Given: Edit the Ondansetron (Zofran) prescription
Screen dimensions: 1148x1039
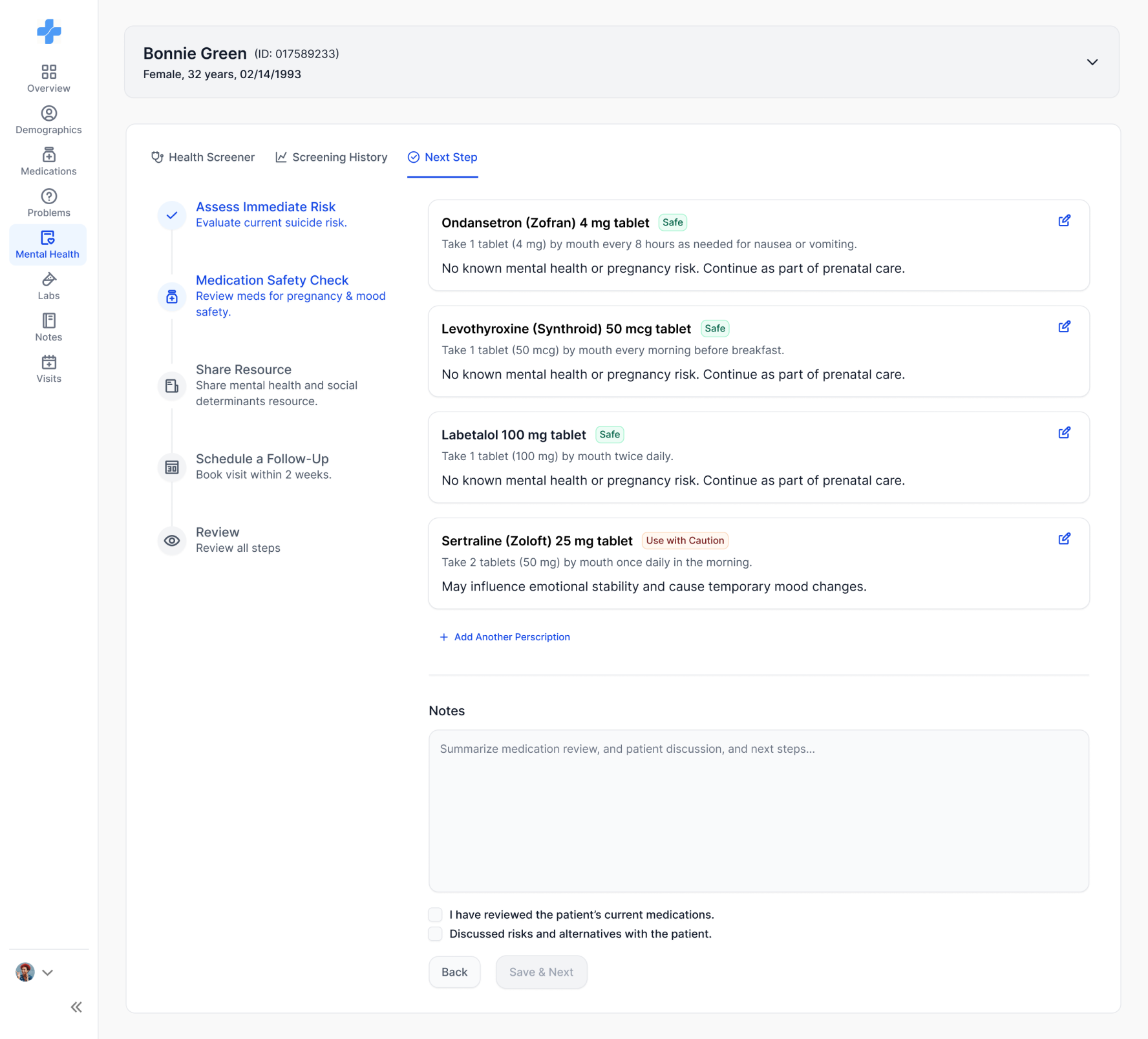Looking at the screenshot, I should coord(1064,221).
